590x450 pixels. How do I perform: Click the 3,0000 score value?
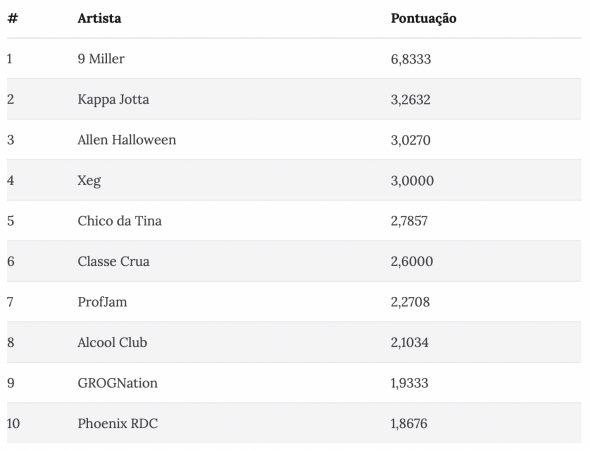412,181
